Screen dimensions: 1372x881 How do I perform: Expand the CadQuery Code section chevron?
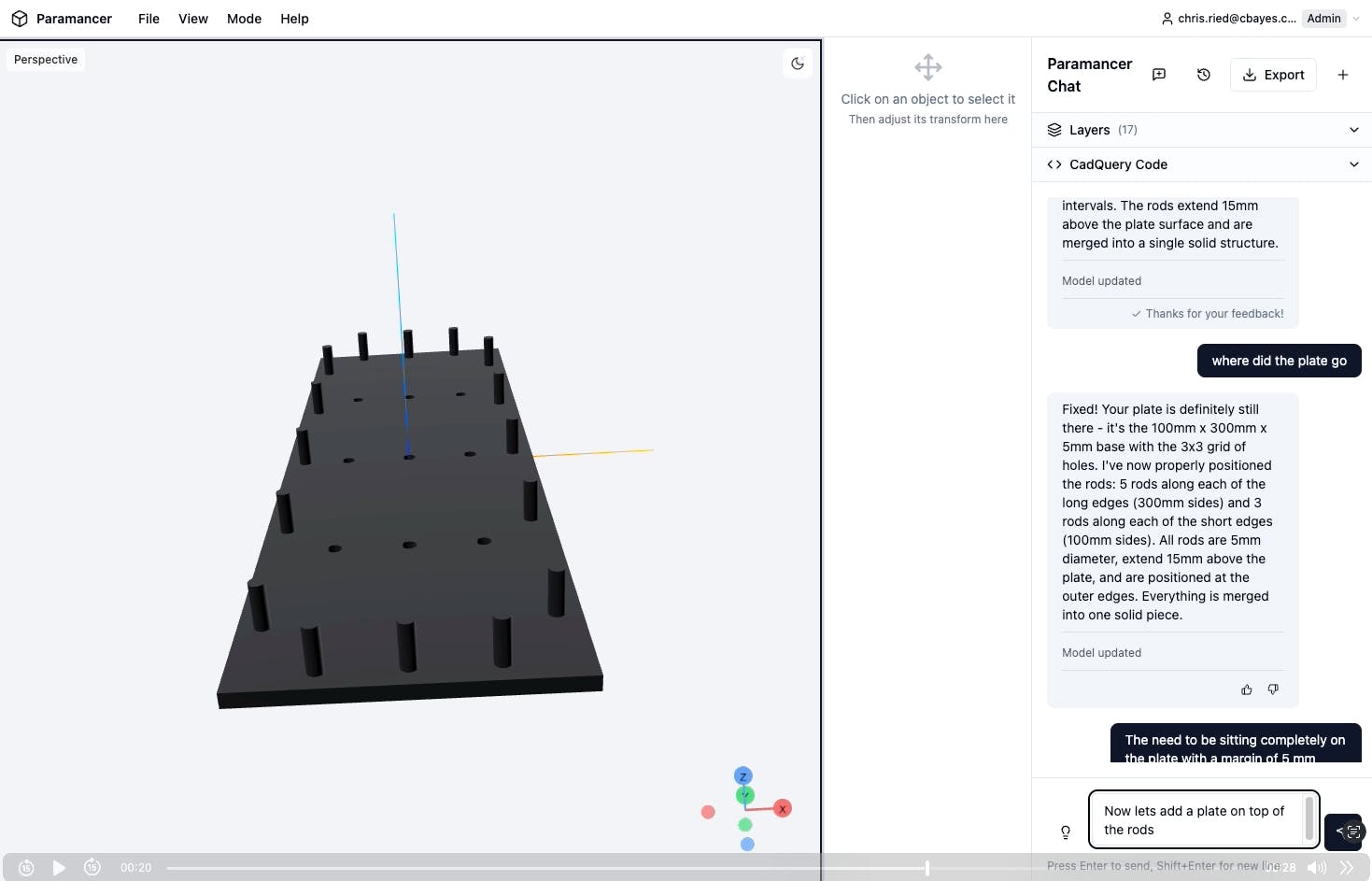coord(1354,164)
